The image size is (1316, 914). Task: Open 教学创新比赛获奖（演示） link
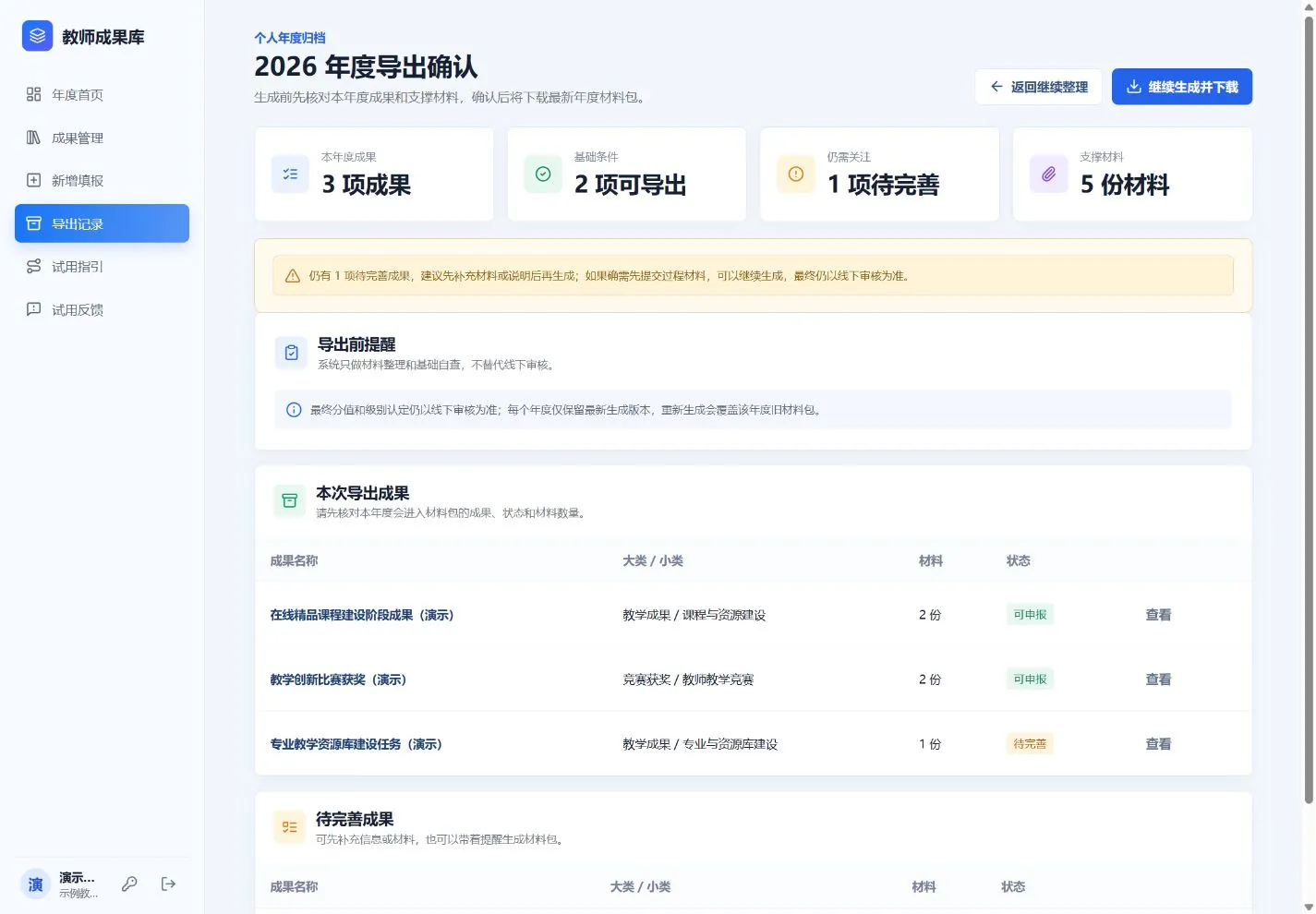pyautogui.click(x=338, y=679)
